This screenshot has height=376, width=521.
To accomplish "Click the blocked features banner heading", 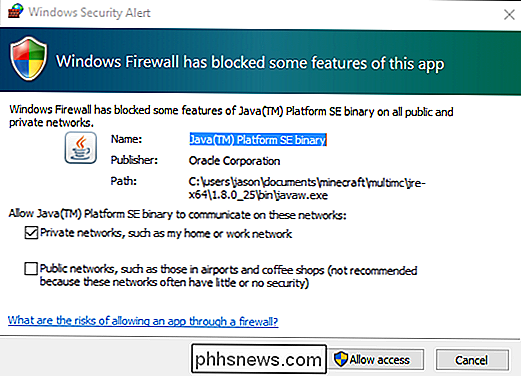I will point(250,63).
